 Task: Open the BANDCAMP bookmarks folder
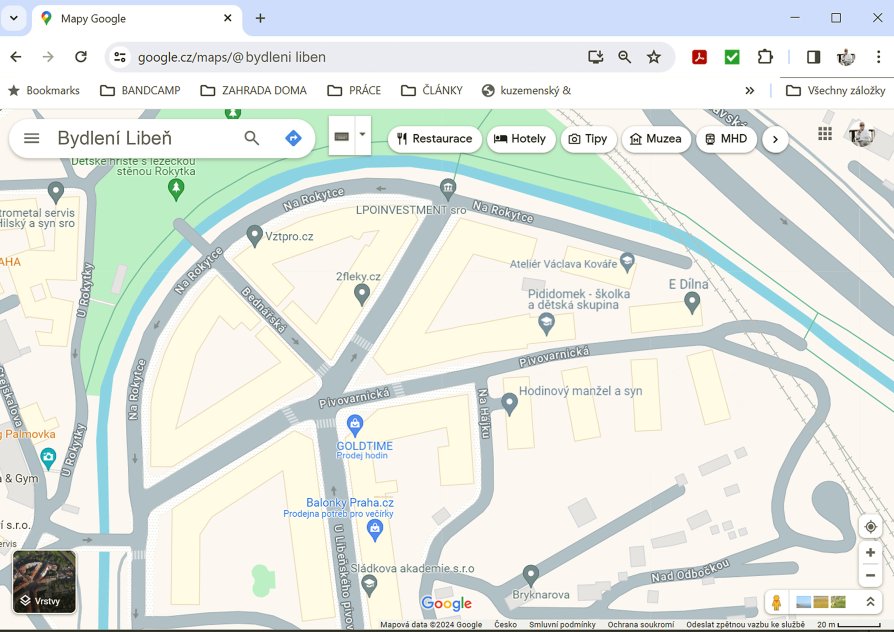(x=140, y=90)
